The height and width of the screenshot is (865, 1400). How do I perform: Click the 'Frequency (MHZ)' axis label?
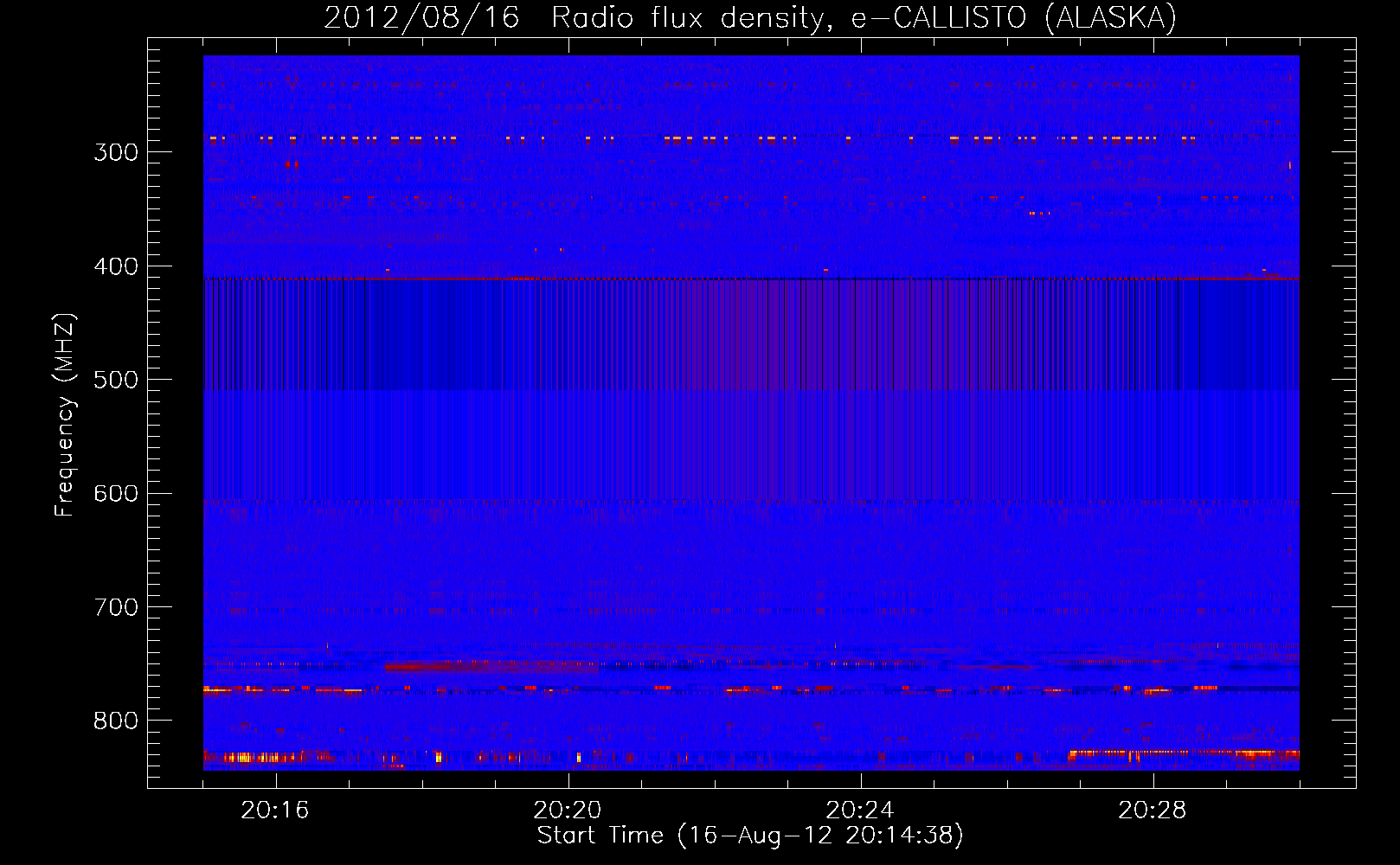coord(65,415)
